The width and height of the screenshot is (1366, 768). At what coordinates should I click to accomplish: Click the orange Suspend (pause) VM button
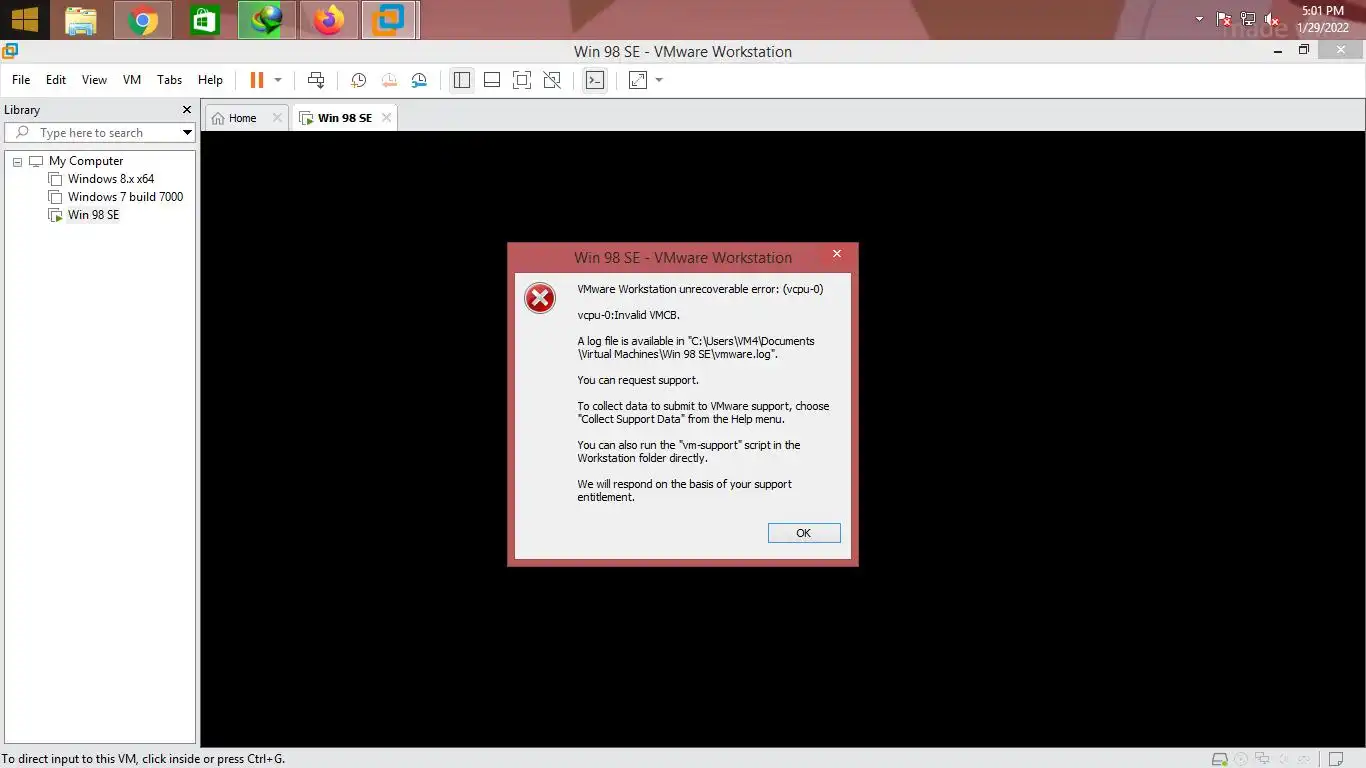pos(257,80)
